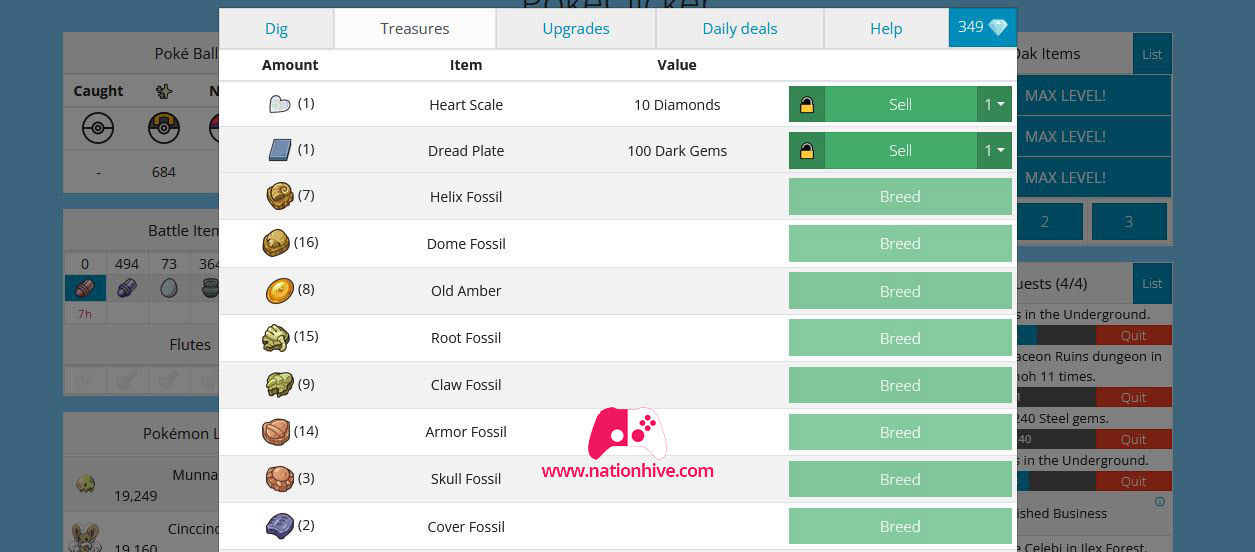The width and height of the screenshot is (1255, 552).
Task: Select the Old Amber icon
Action: (x=279, y=290)
